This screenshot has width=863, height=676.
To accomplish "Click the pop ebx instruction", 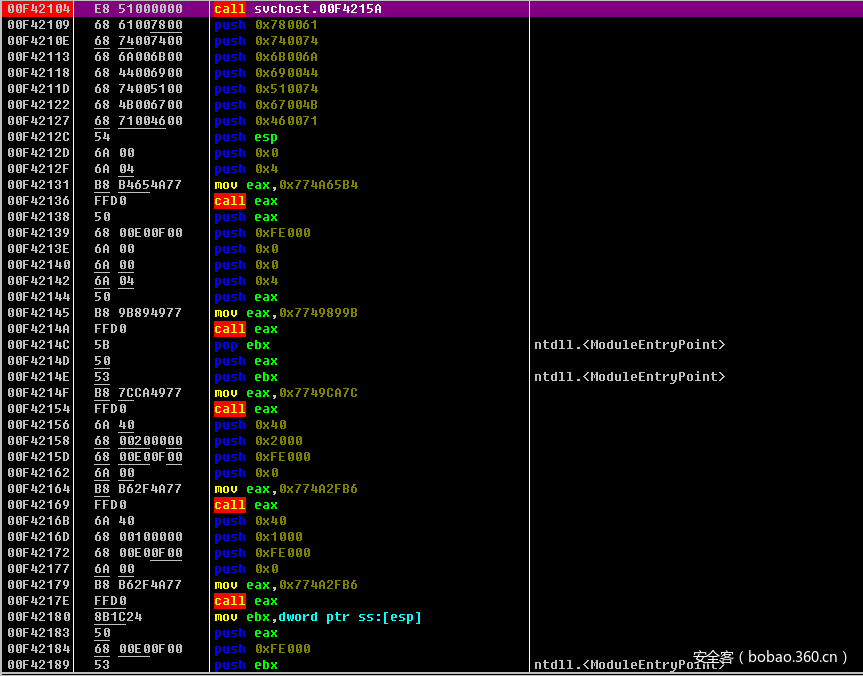I will click(x=242, y=345).
